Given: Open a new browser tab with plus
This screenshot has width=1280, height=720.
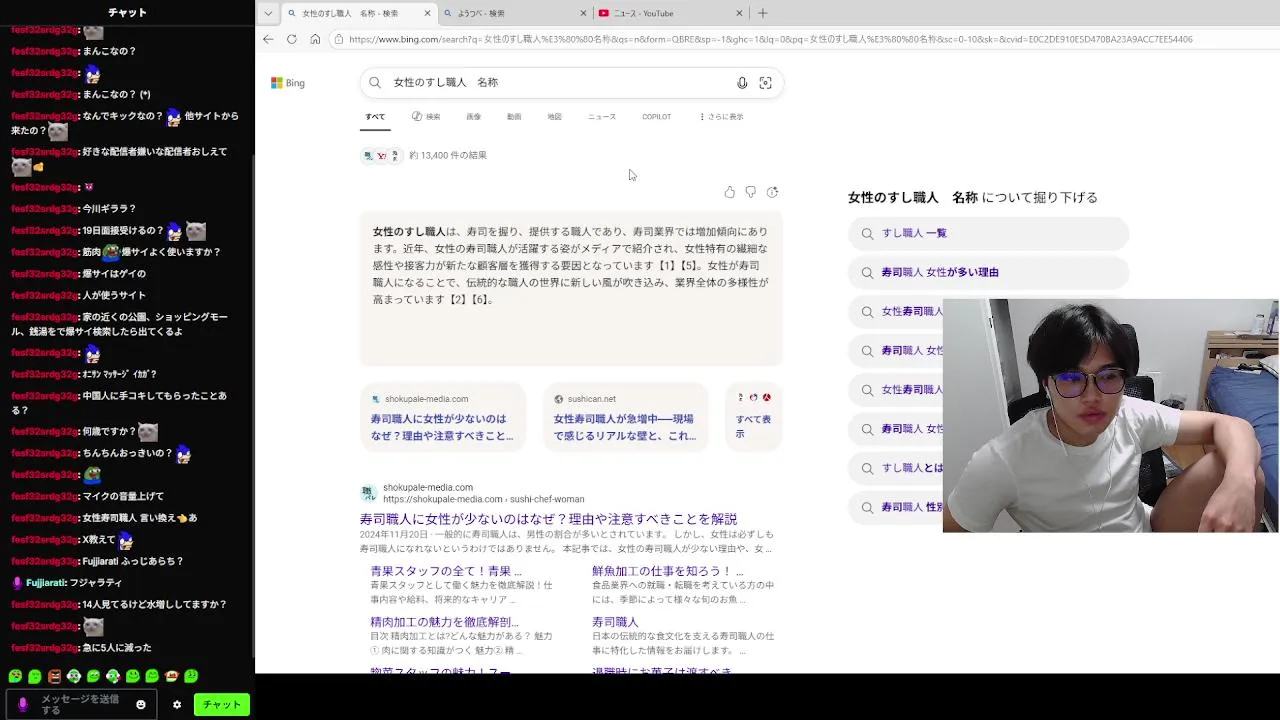Looking at the screenshot, I should [762, 13].
